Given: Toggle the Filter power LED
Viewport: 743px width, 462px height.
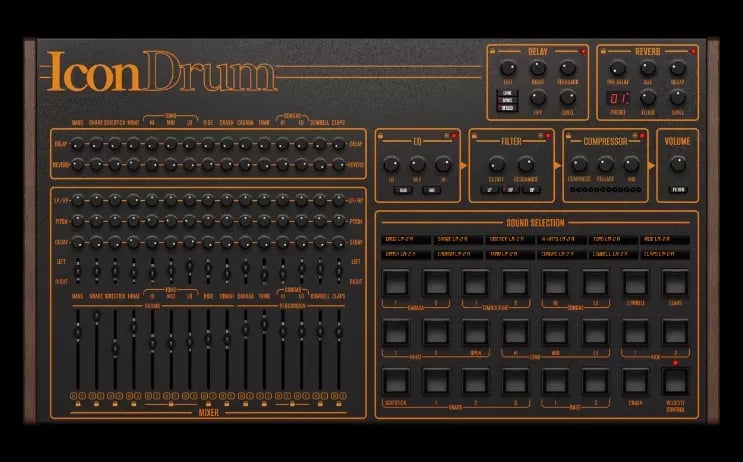Looking at the screenshot, I should (548, 136).
